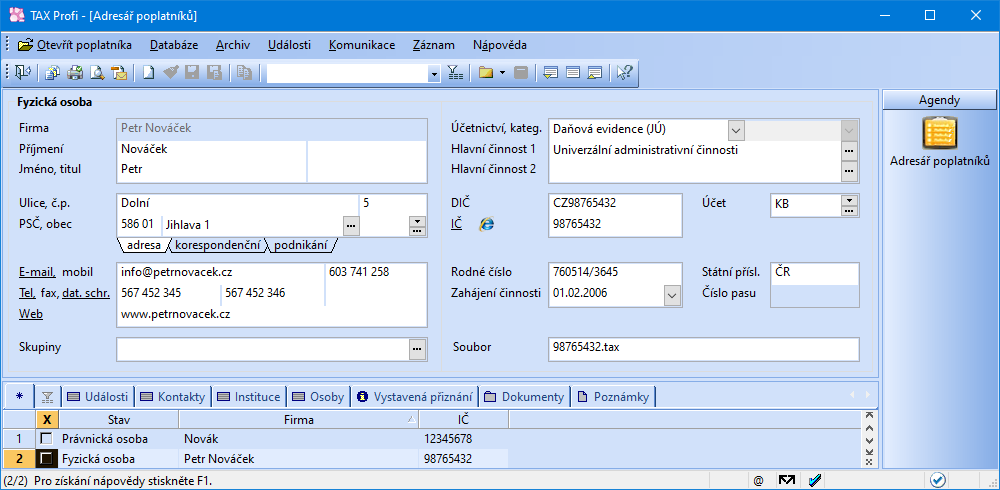Click the greyed-out checkmark toolbar icon
The image size is (1000, 490).
[170, 73]
